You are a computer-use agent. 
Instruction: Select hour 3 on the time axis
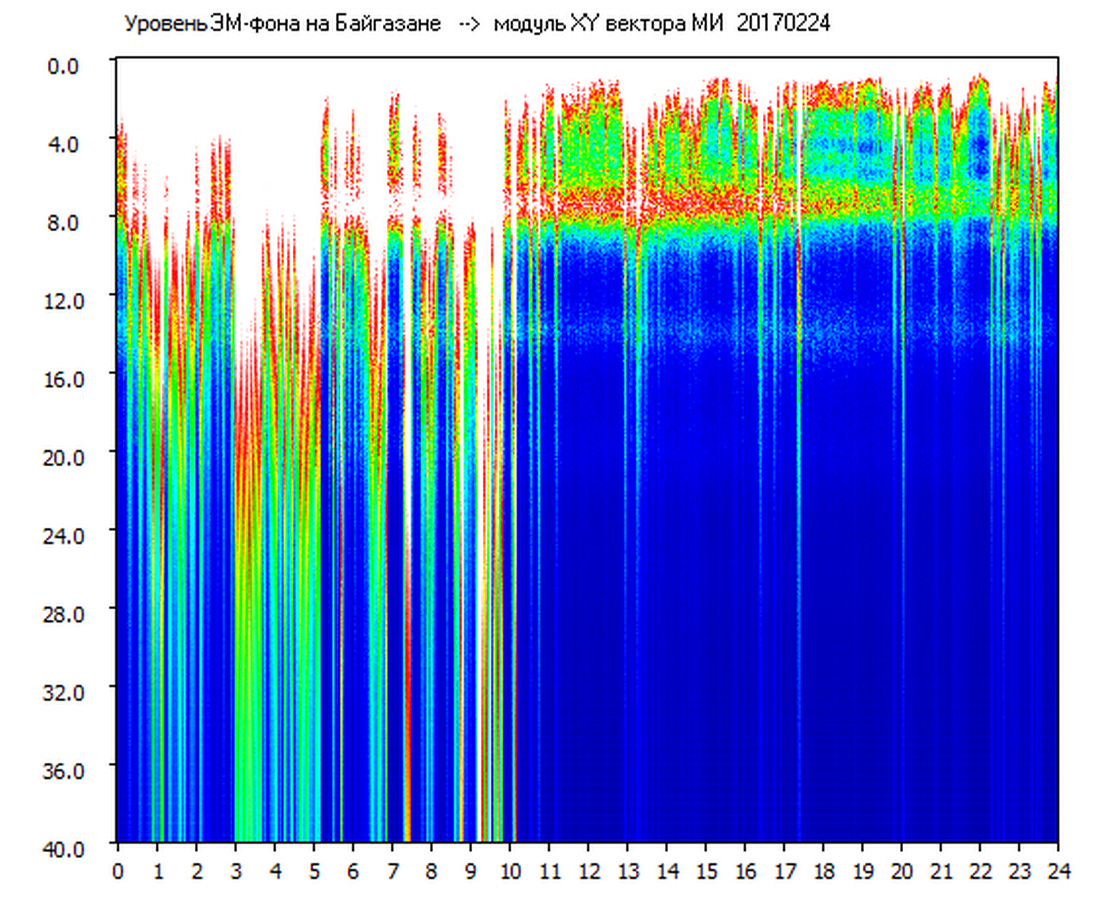pos(235,870)
